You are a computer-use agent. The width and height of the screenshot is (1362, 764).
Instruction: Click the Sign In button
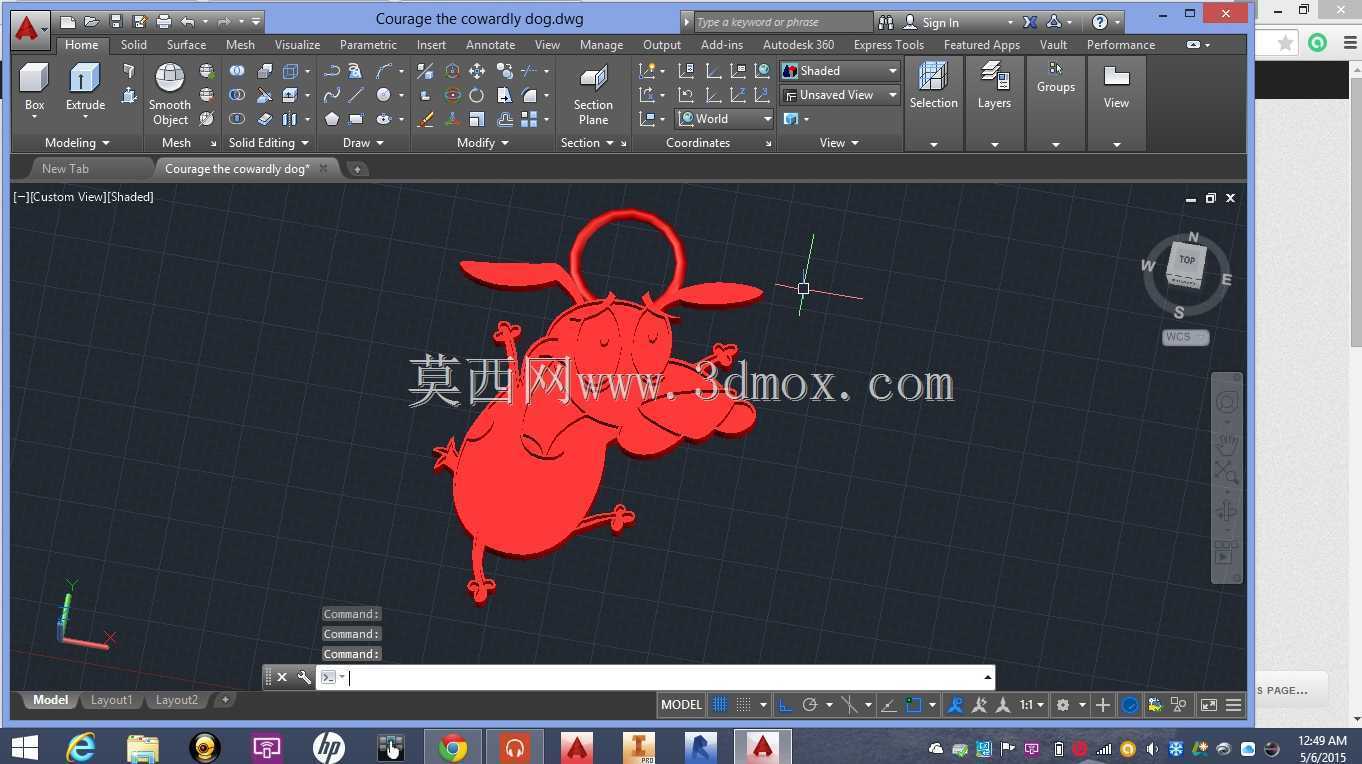click(940, 22)
